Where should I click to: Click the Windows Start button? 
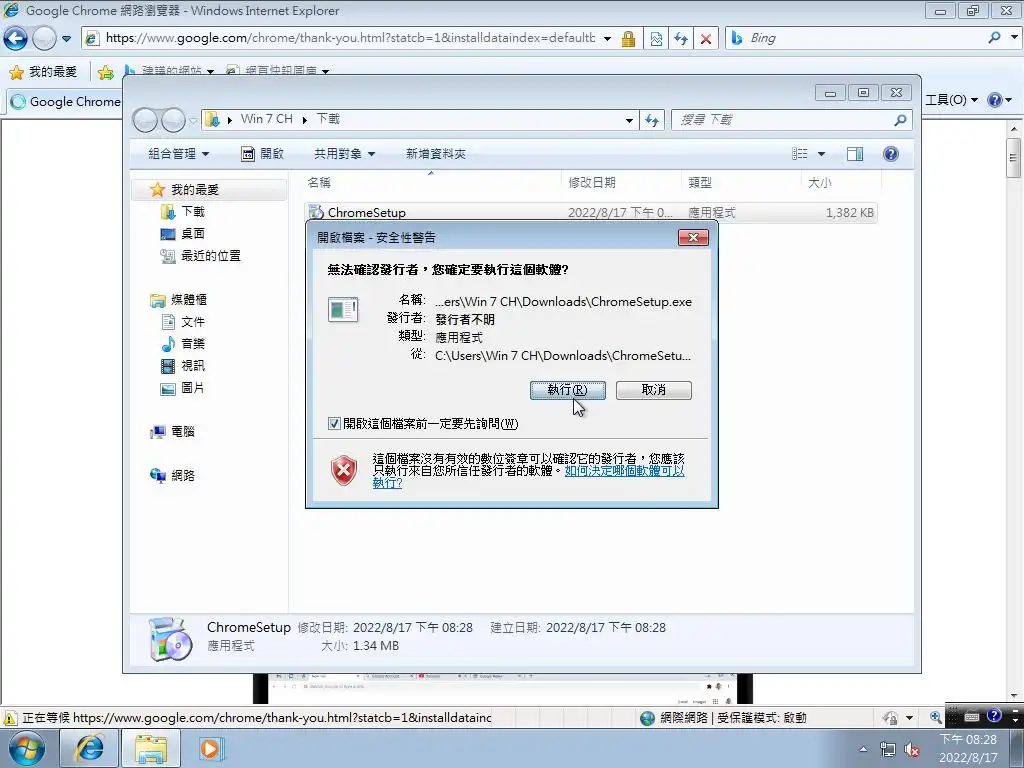[x=26, y=748]
